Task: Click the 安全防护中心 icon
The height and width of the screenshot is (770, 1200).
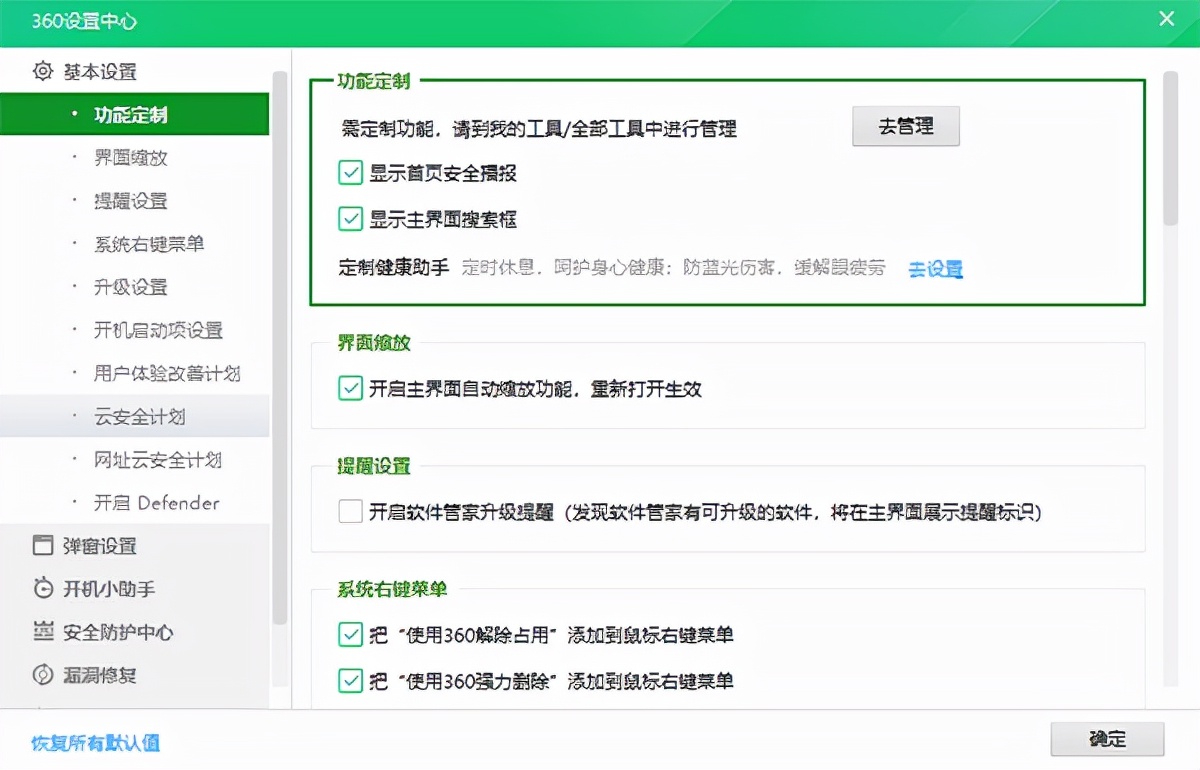Action: click(x=43, y=632)
